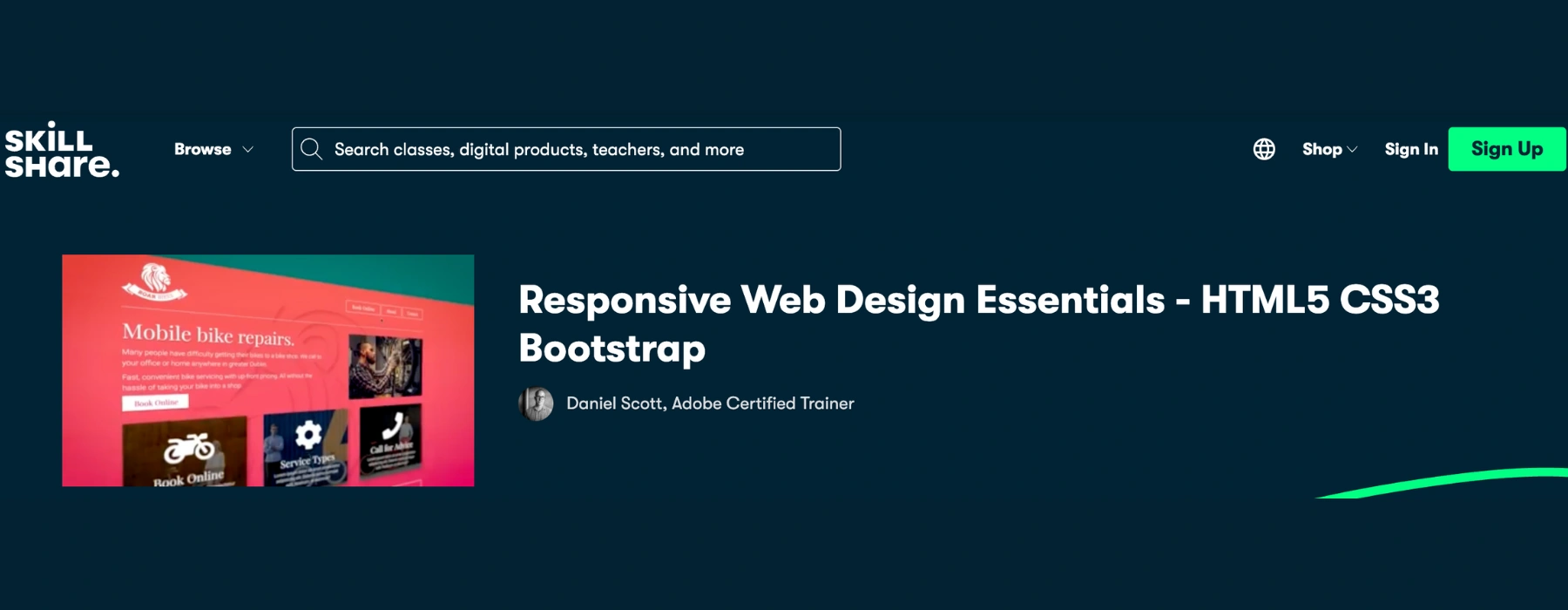Expand the Shop chevron arrow
This screenshot has height=610, width=1568.
pyautogui.click(x=1352, y=150)
